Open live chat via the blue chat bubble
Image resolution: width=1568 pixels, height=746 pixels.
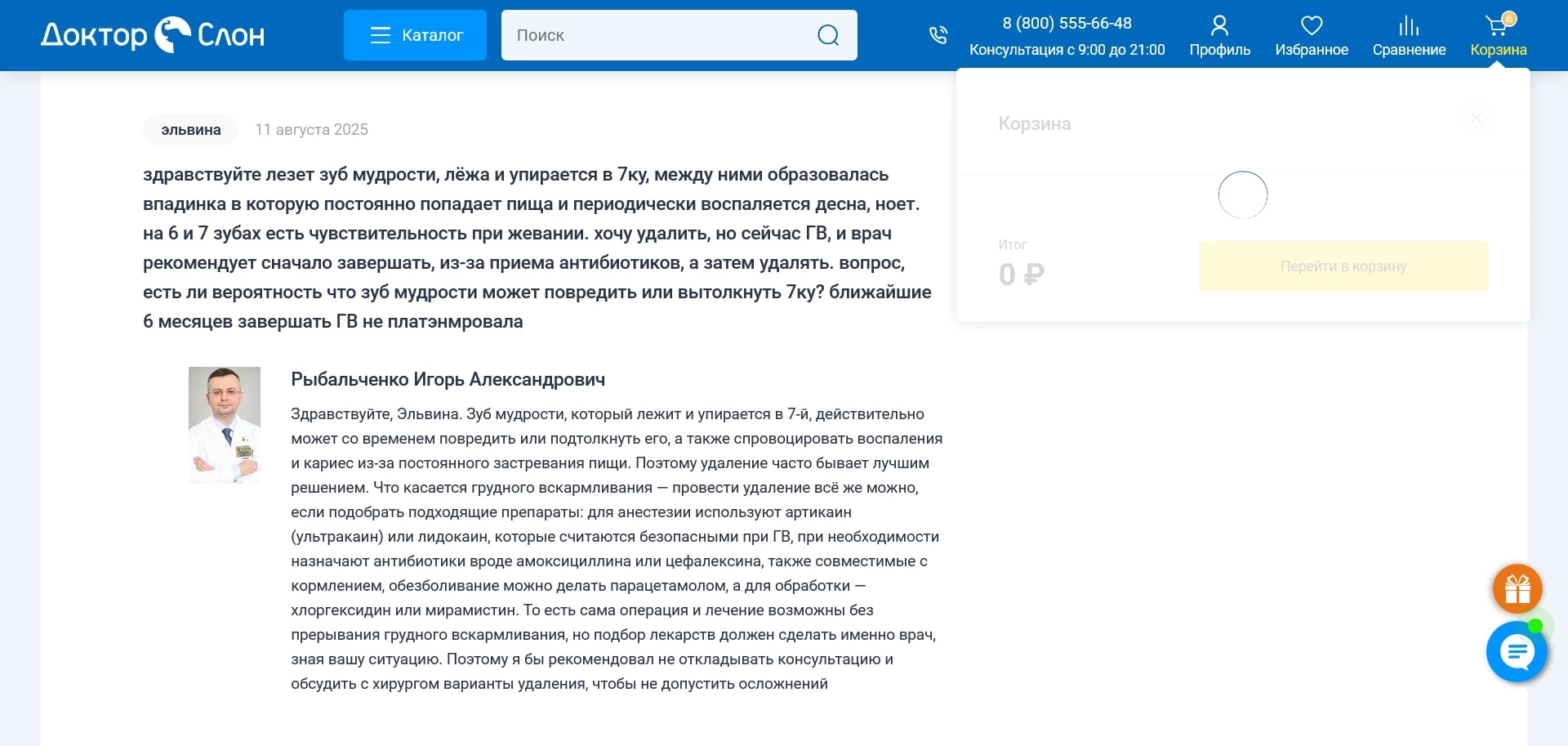(1517, 651)
